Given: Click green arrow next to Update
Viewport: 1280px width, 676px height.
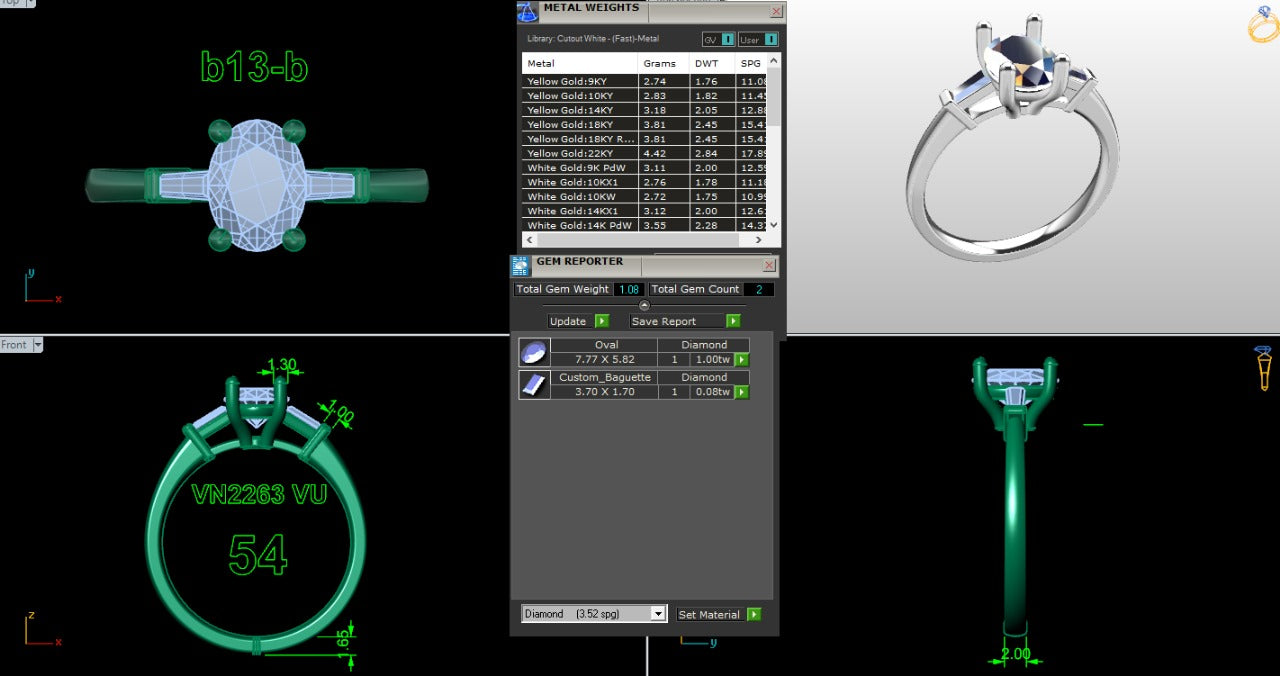Looking at the screenshot, I should click(602, 321).
